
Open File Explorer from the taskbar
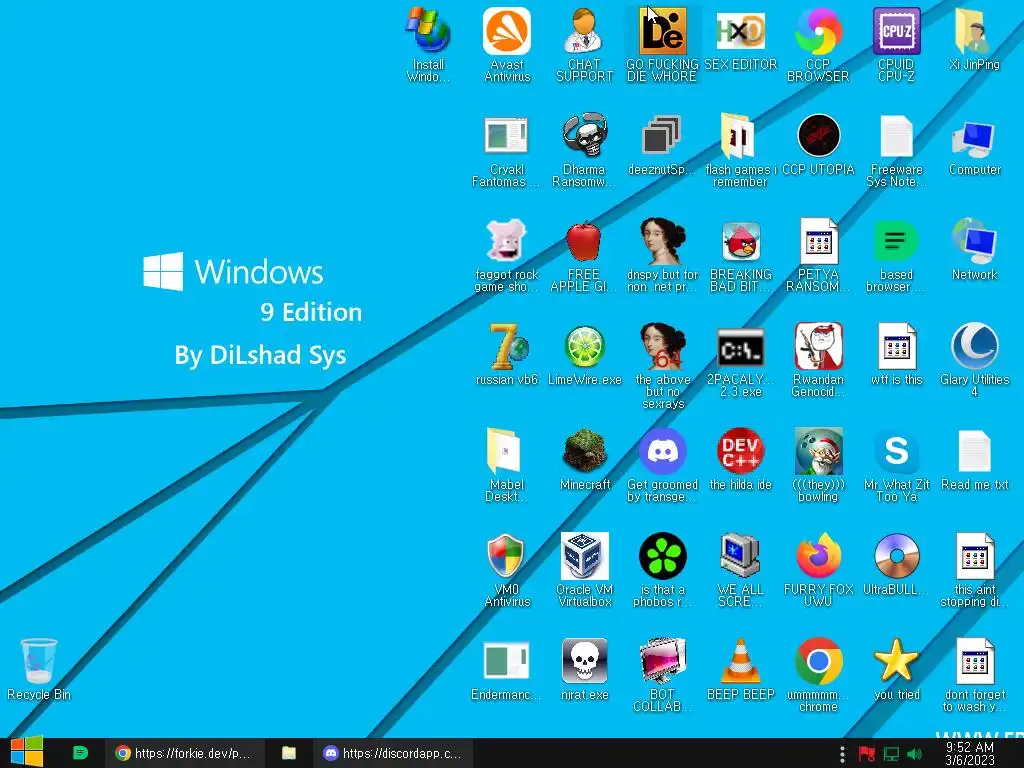point(289,753)
